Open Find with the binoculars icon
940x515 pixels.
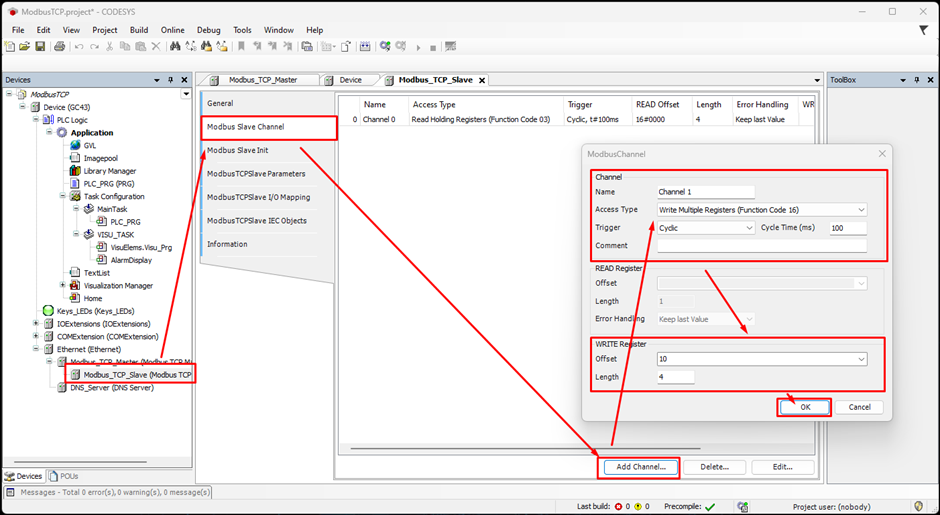point(175,46)
